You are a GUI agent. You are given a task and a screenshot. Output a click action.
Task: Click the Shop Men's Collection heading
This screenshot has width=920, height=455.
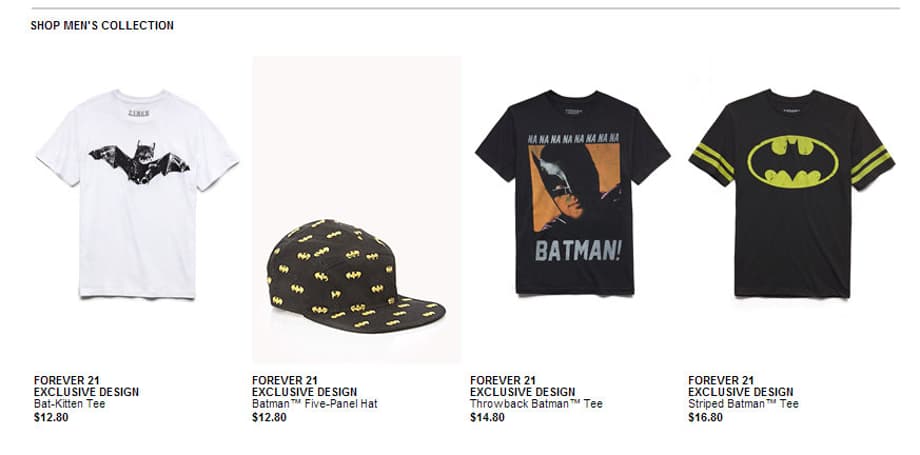coord(102,25)
